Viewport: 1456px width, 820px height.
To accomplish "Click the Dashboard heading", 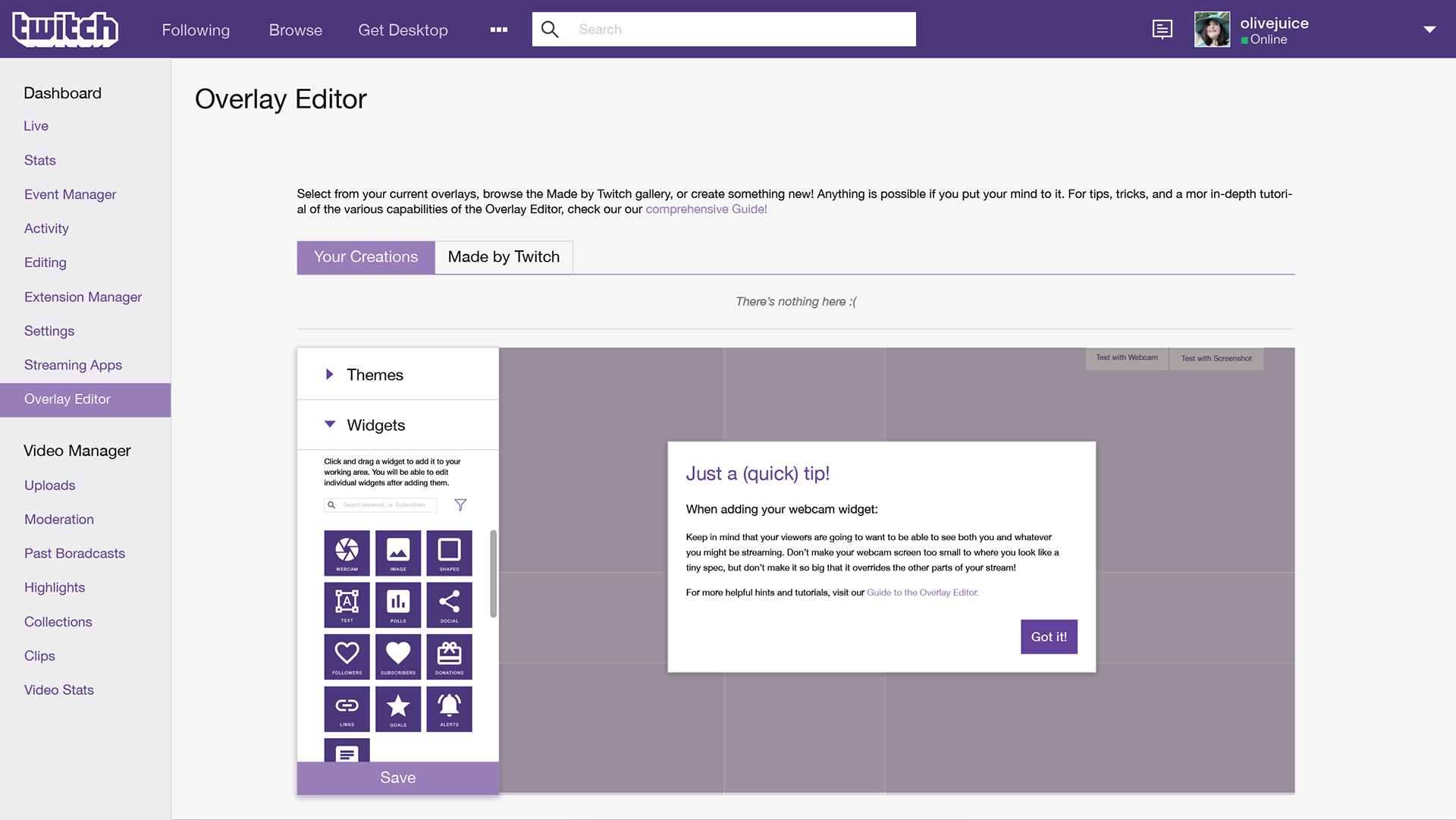I will pyautogui.click(x=63, y=93).
